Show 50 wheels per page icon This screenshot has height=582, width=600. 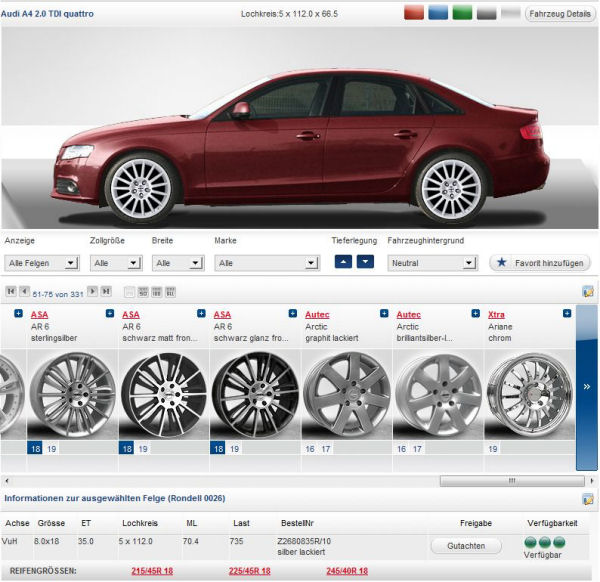[x=143, y=292]
